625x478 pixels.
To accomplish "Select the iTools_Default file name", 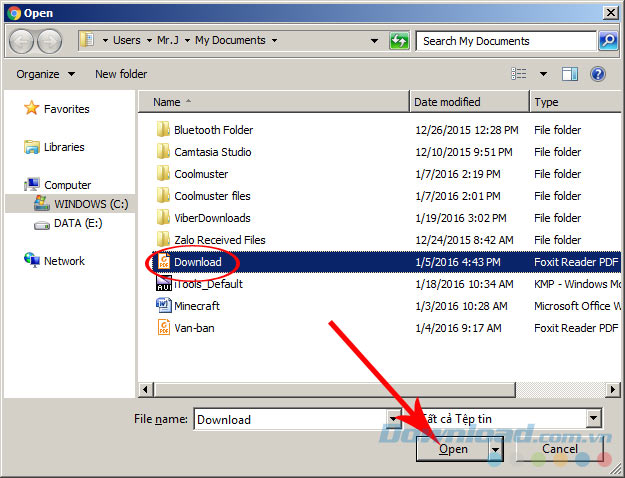I will point(208,284).
